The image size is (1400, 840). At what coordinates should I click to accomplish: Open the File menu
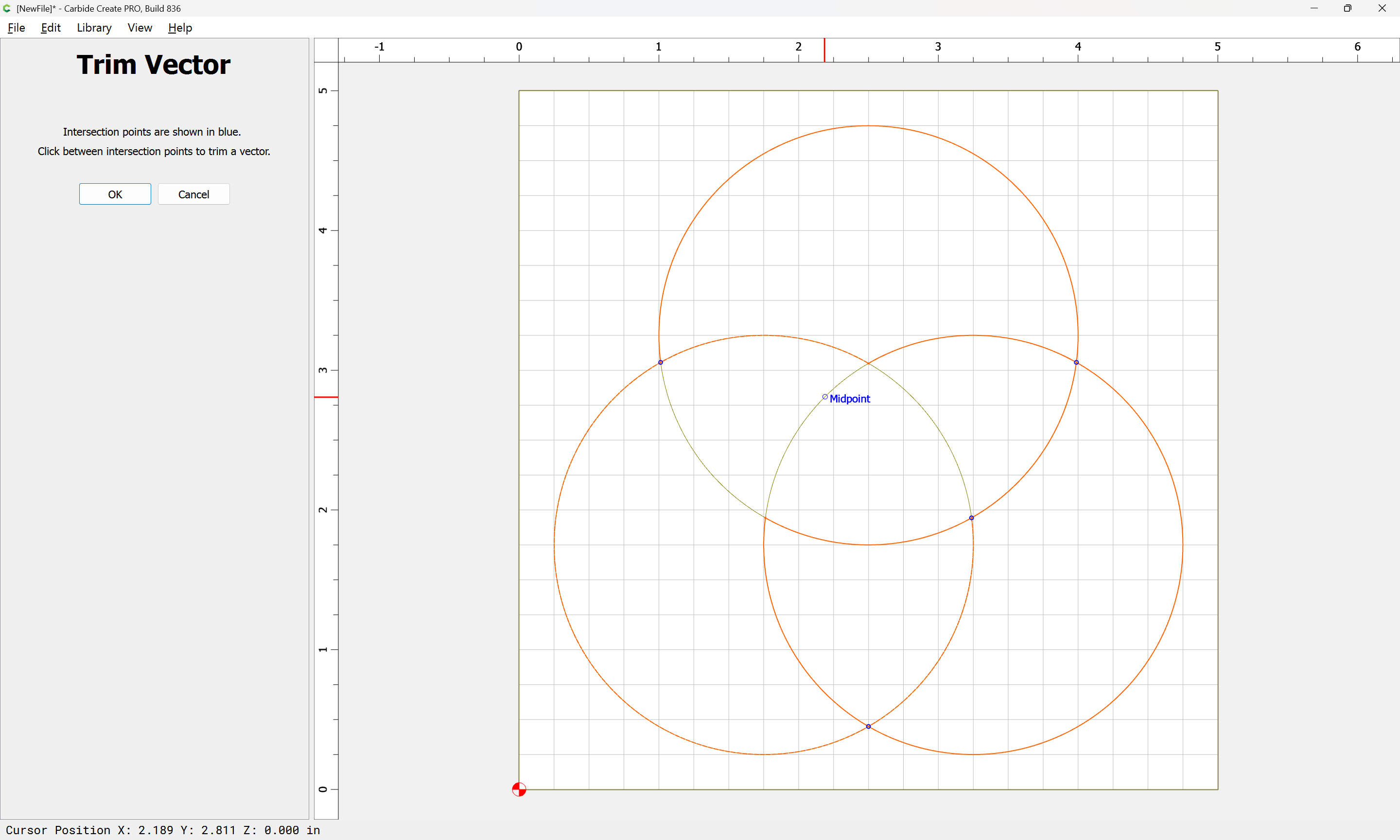[x=17, y=28]
